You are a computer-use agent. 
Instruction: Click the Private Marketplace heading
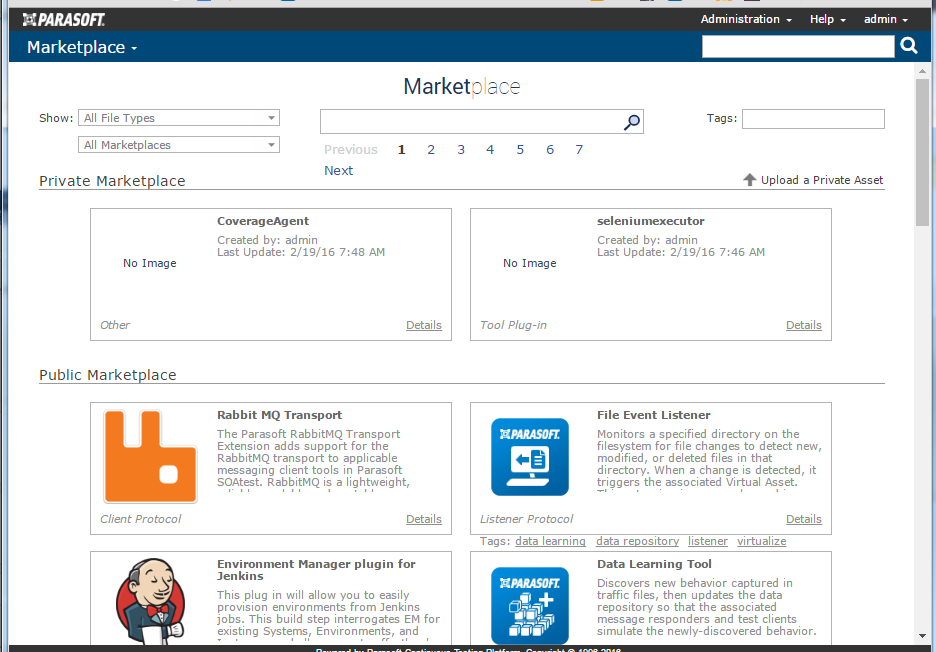pos(112,181)
